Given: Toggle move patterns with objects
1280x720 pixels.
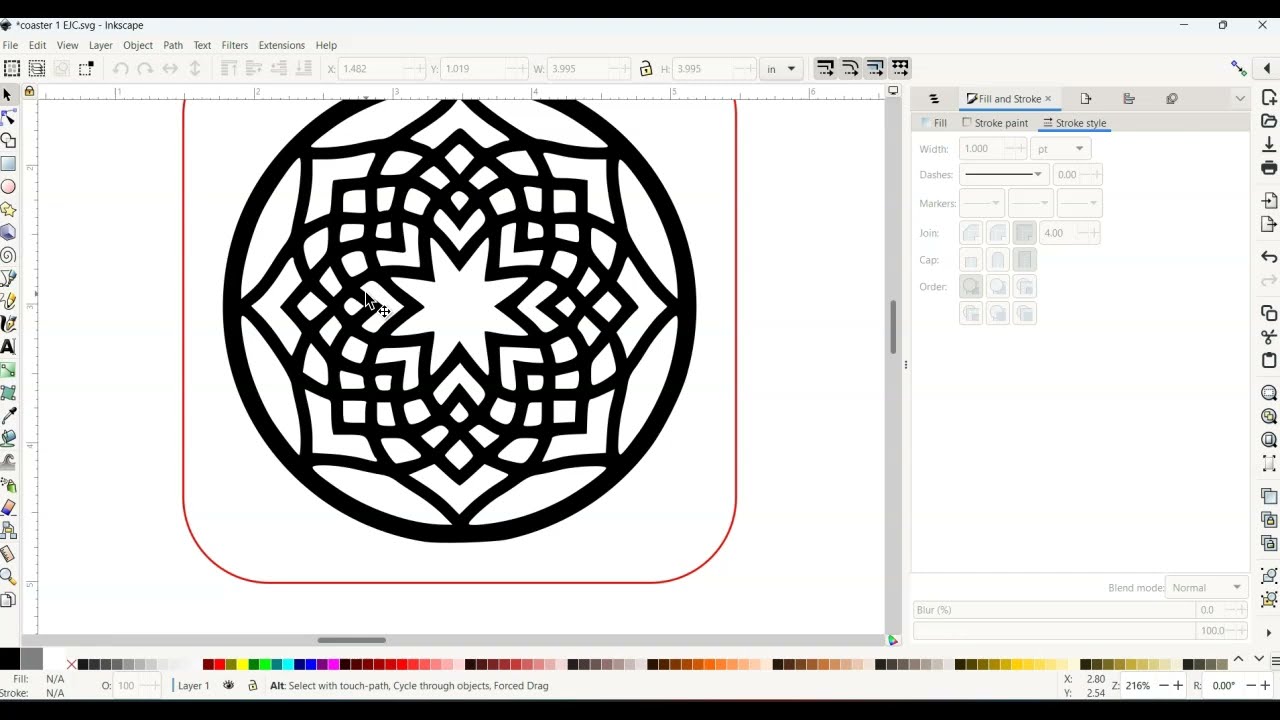Looking at the screenshot, I should click(x=900, y=68).
